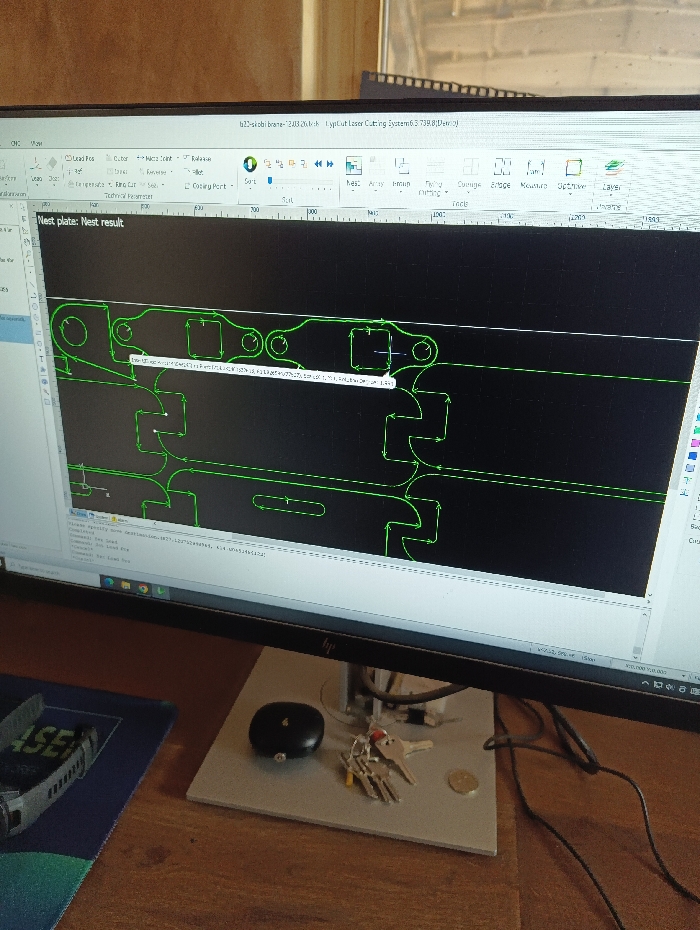Click the Group tool icon
Viewport: 700px width, 930px height.
click(402, 172)
